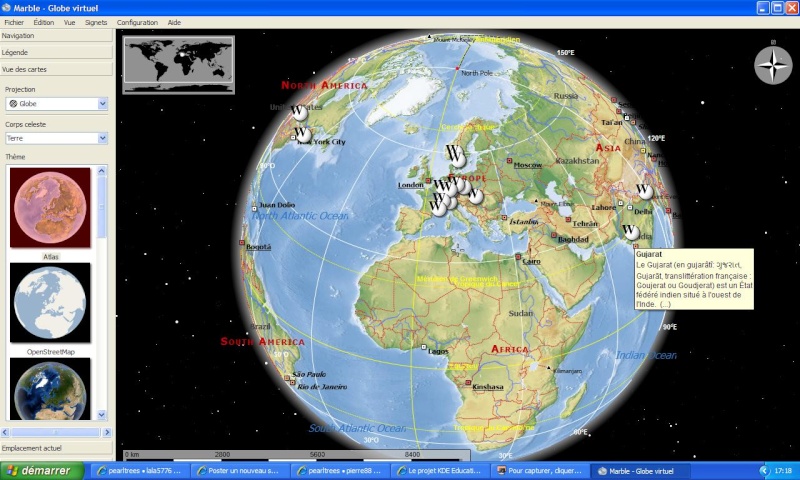Click the Lahore city label
Image resolution: width=800 pixels, height=480 pixels.
(x=604, y=208)
